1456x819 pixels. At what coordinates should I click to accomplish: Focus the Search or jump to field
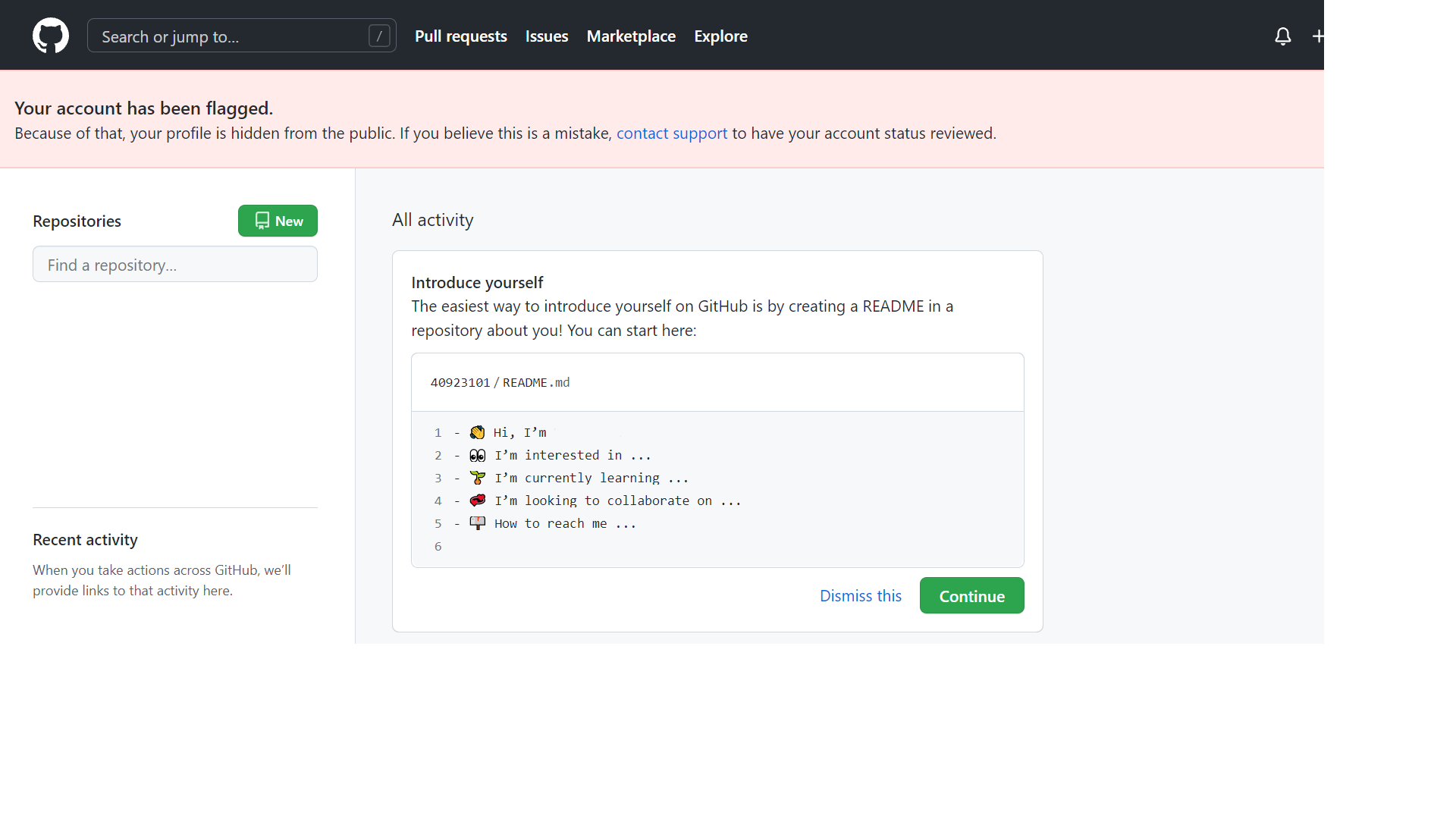241,36
